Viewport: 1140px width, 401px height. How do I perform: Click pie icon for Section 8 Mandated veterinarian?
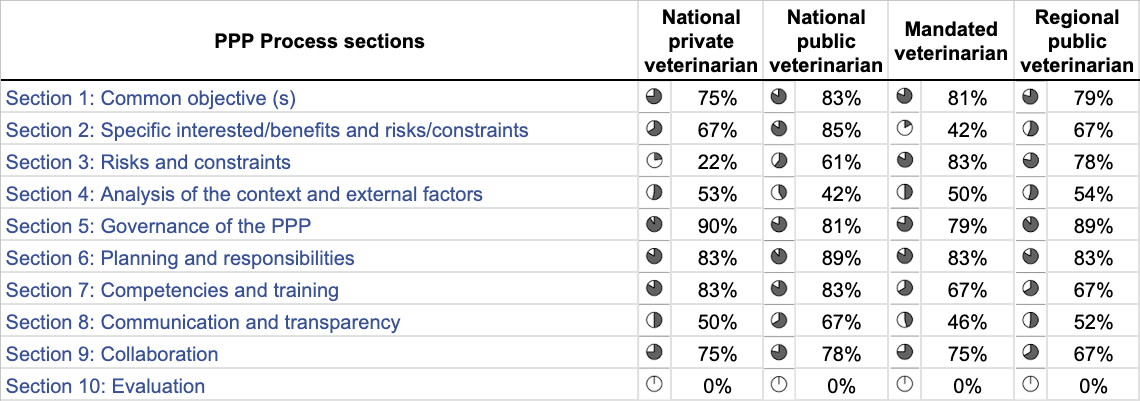904,322
